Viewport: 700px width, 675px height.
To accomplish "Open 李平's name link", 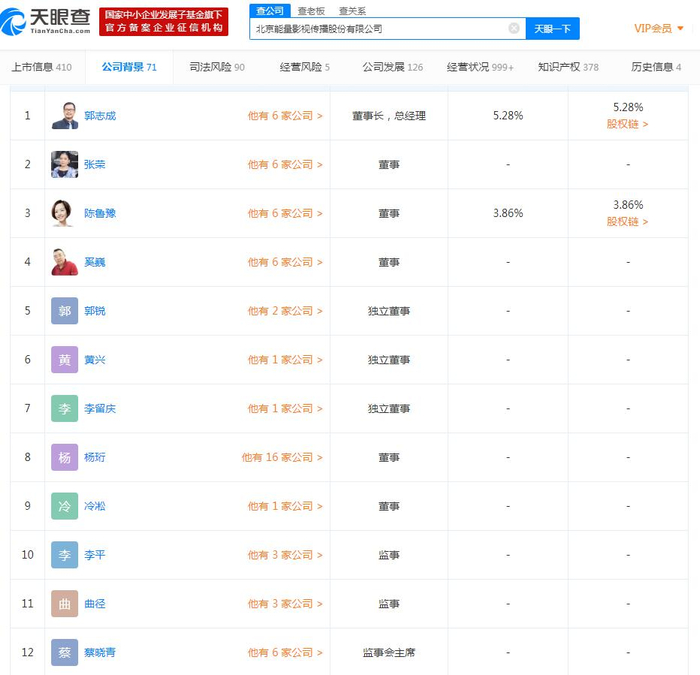I will [95, 555].
